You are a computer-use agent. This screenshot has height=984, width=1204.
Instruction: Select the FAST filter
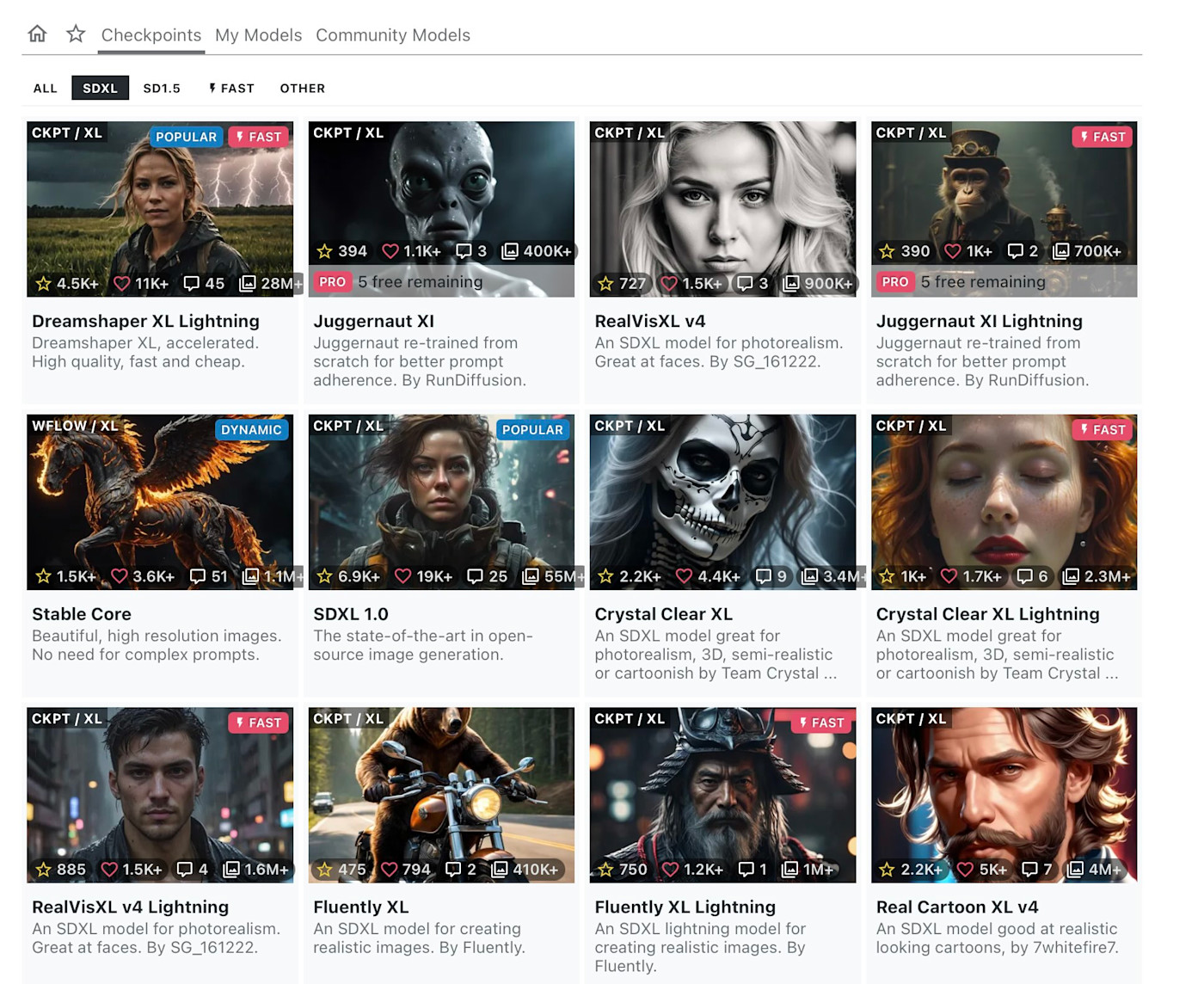click(231, 88)
